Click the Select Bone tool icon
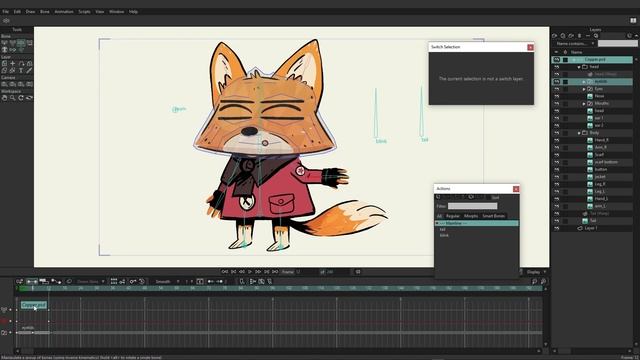The height and width of the screenshot is (360, 640). coord(4,43)
